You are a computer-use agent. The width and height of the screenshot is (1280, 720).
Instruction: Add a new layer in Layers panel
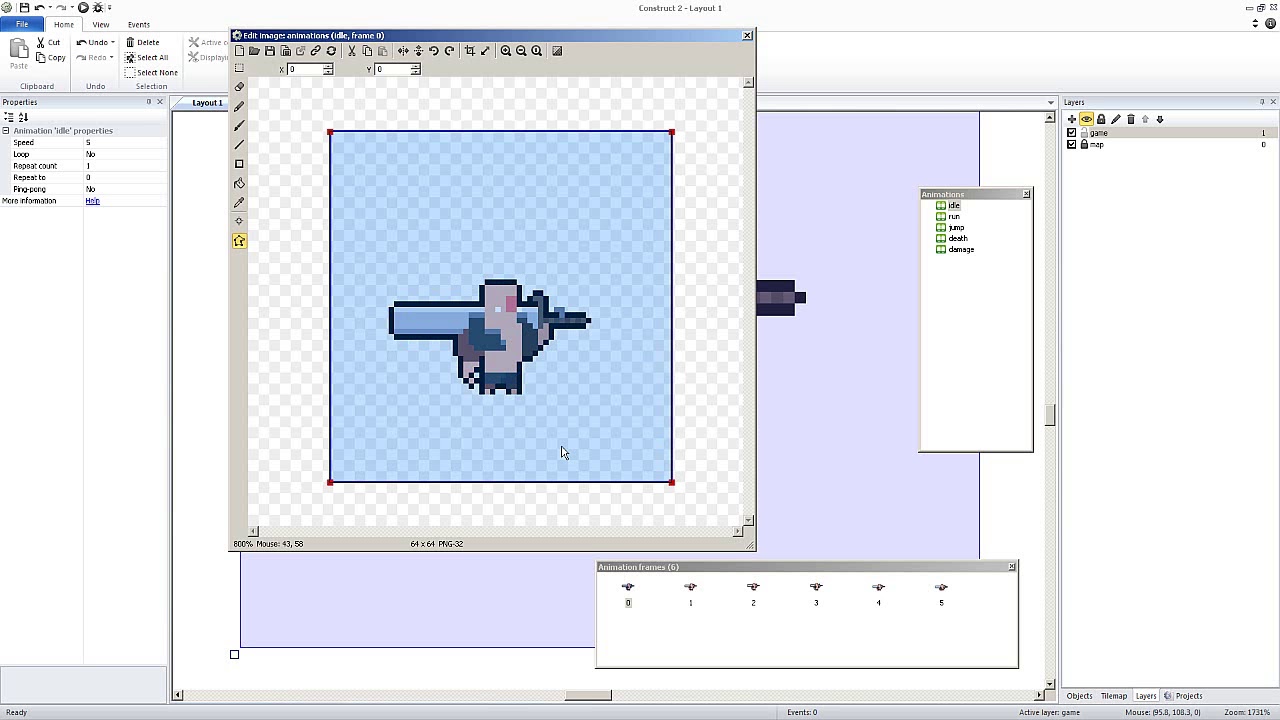[1072, 119]
